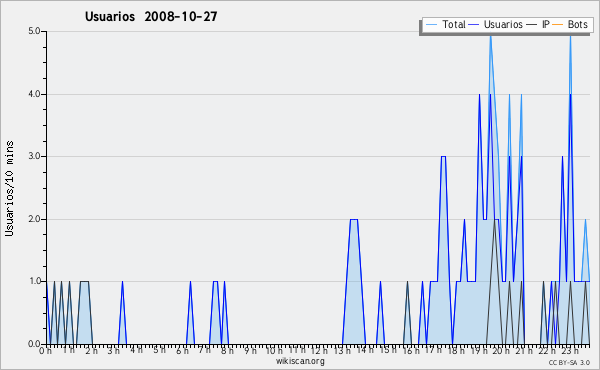The width and height of the screenshot is (600, 370).
Task: Click the '0 h' x-axis label
Action: [x=45, y=350]
